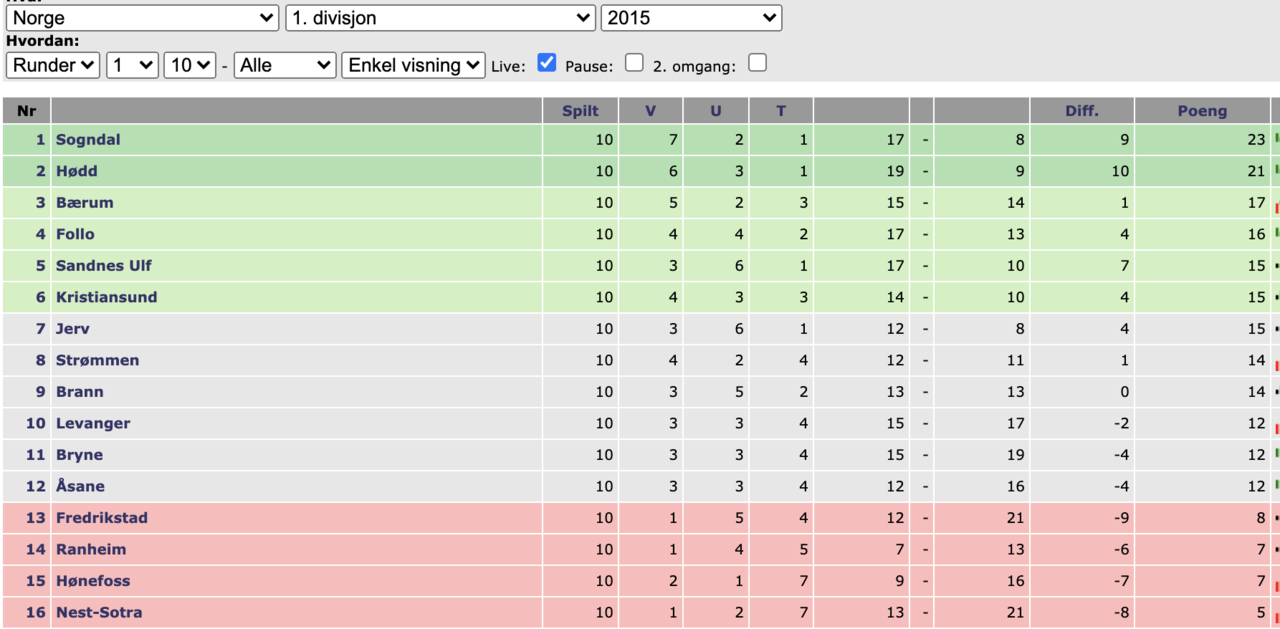
Task: Toggle the Live checkbox
Action: tap(546, 62)
